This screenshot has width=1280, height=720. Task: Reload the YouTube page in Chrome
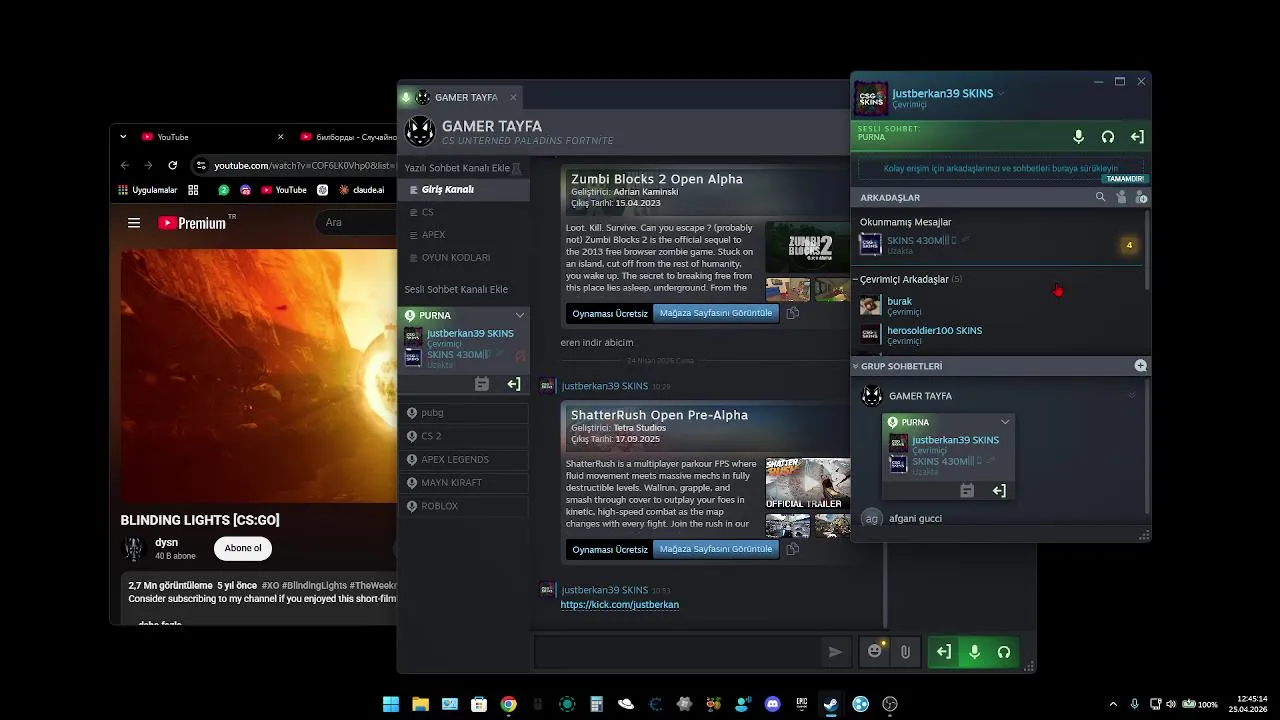pyautogui.click(x=172, y=165)
